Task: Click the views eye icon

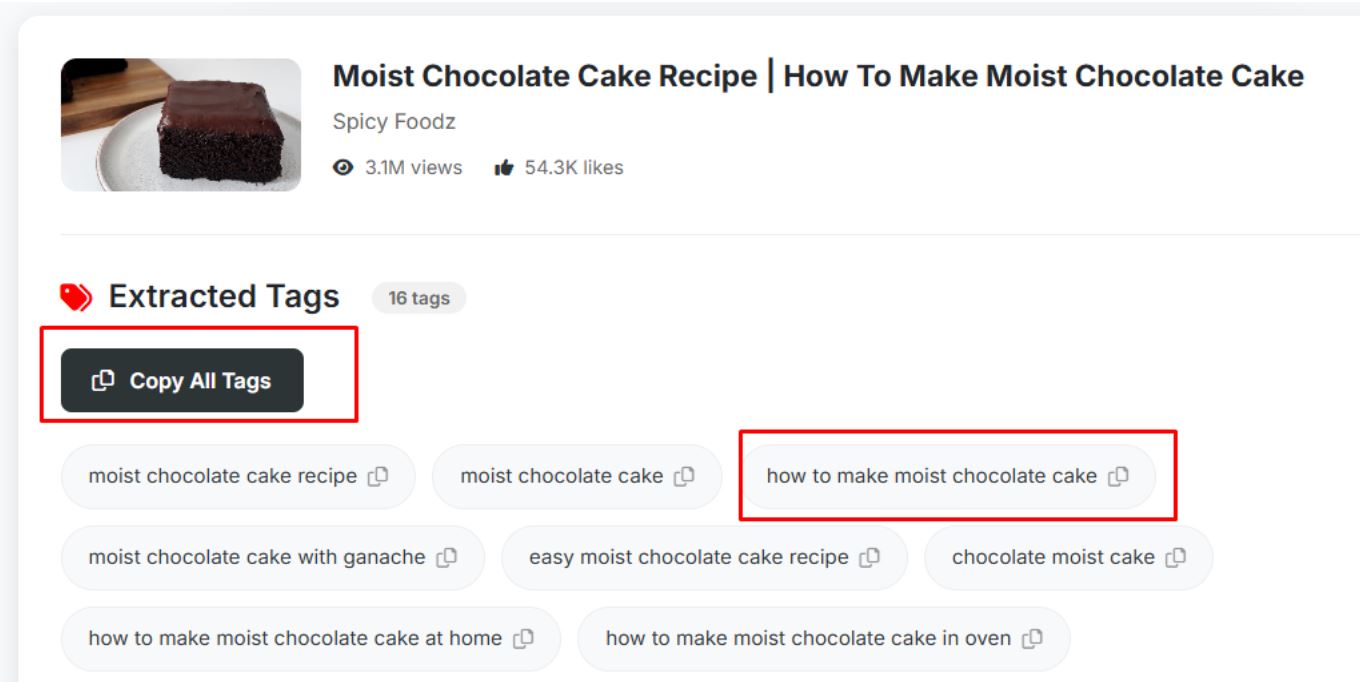Action: pos(343,168)
